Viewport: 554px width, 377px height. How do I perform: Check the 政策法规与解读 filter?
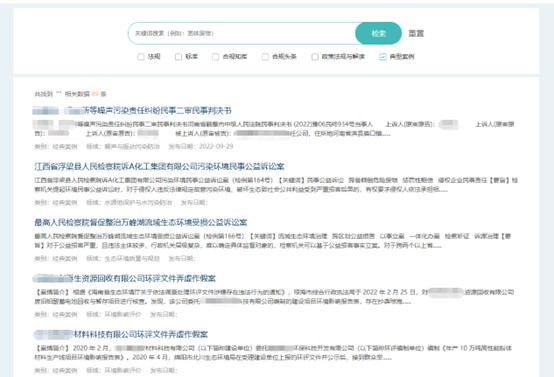click(x=315, y=57)
